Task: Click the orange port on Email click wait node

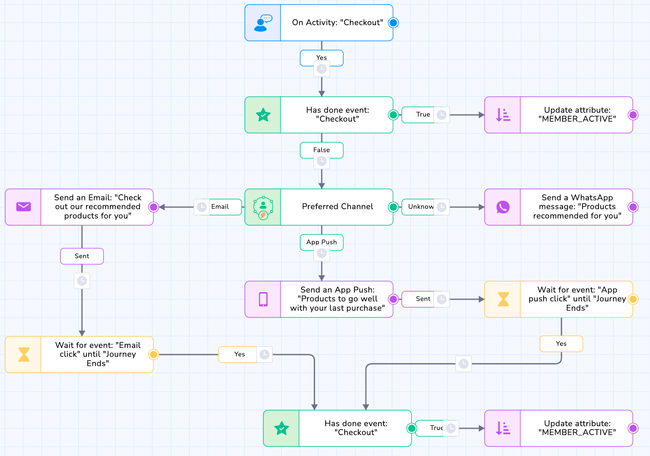Action: (153, 354)
